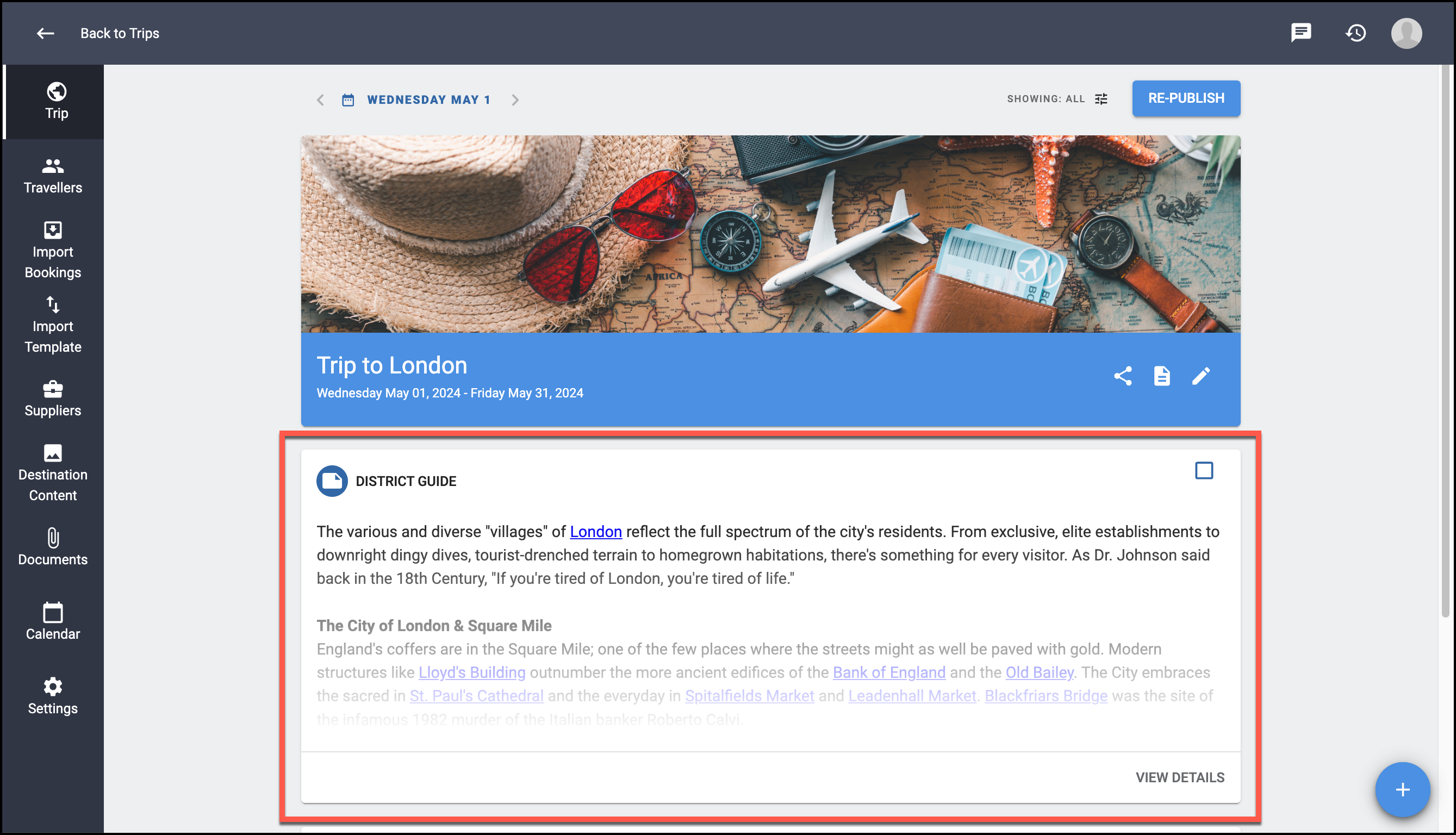Click the Wednesday May 1 date label

pos(428,100)
